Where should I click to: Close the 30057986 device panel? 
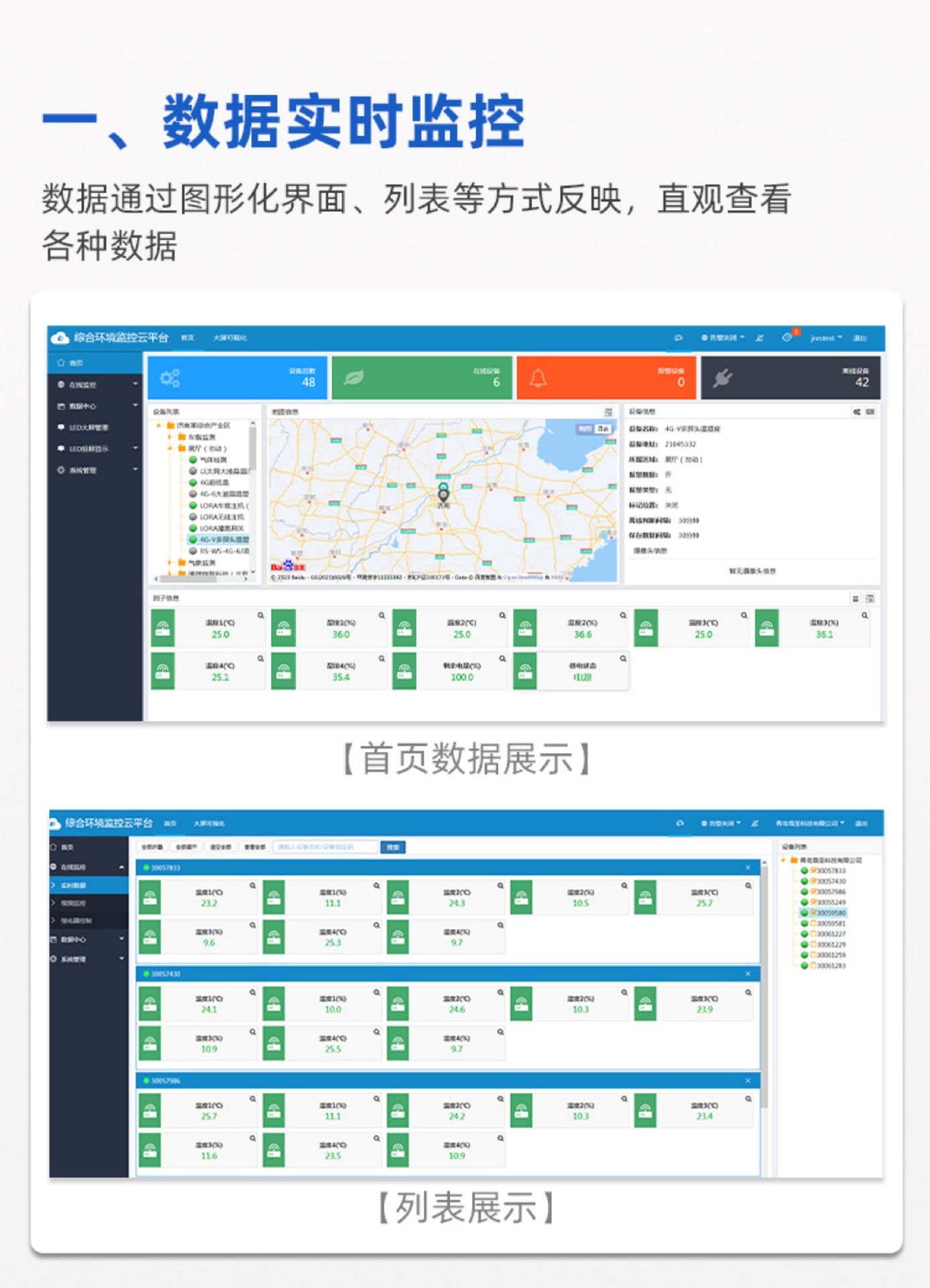point(748,1080)
